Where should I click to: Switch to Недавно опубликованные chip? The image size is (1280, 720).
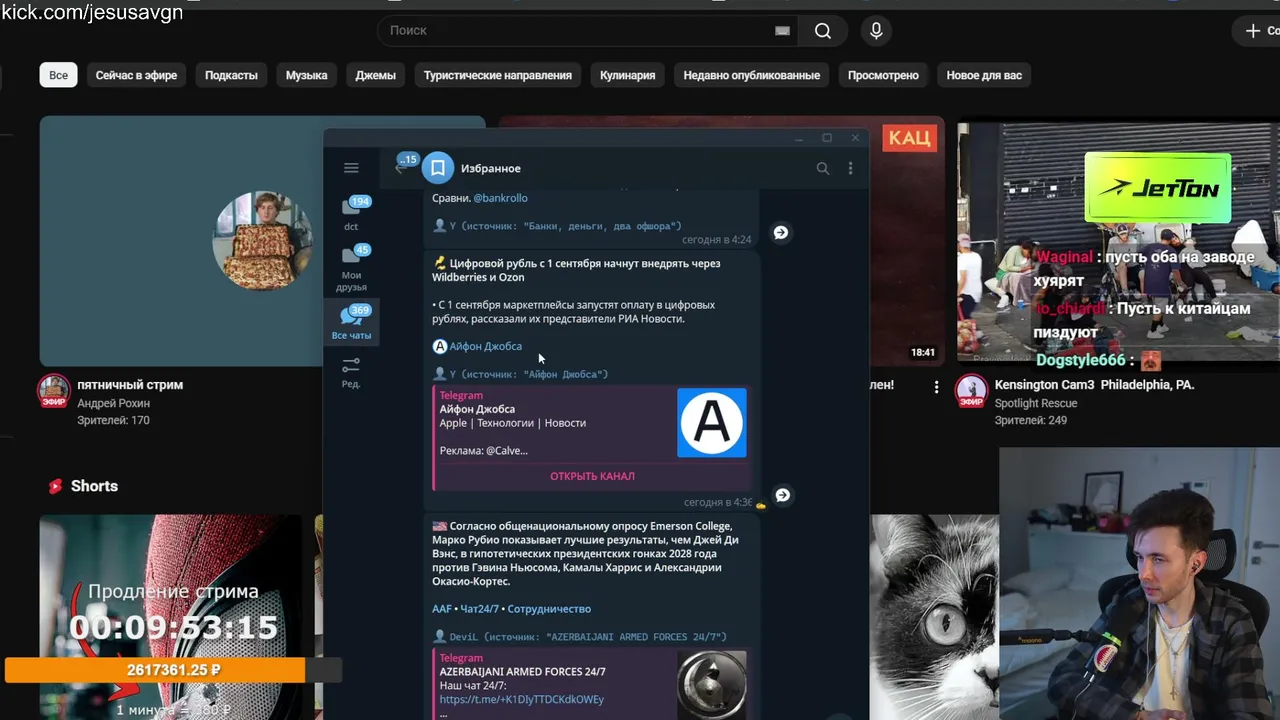752,75
